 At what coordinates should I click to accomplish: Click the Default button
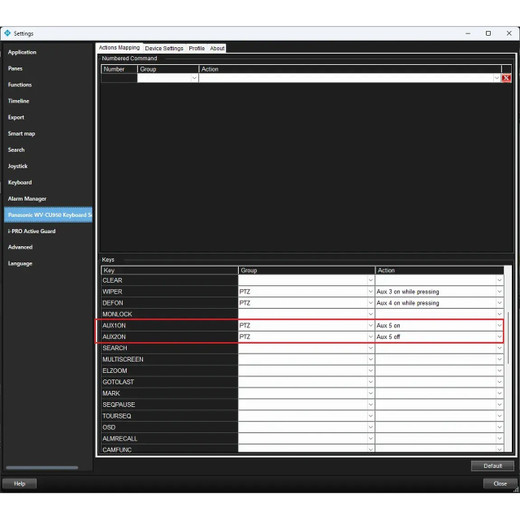492,466
